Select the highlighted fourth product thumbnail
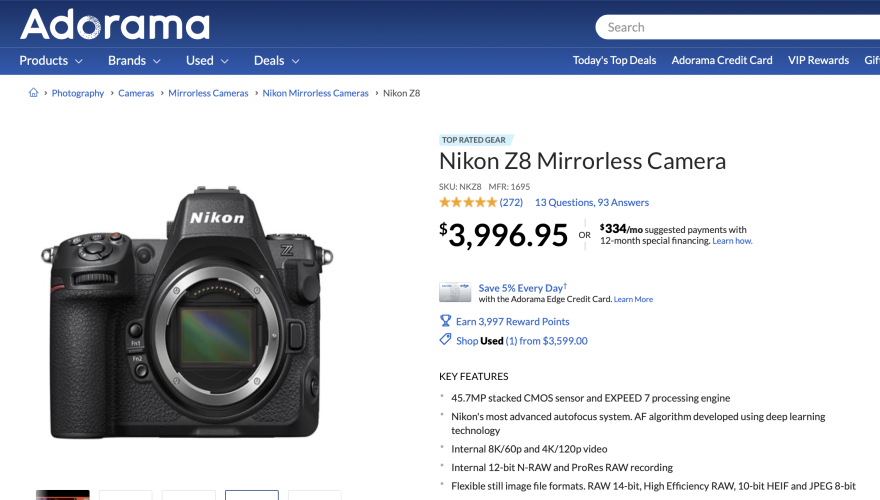The height and width of the screenshot is (500, 880). (x=252, y=495)
